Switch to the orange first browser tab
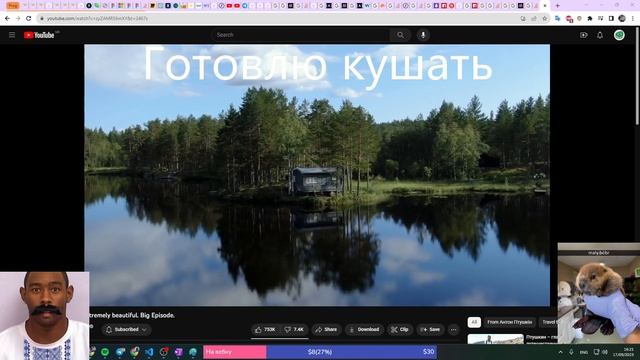This screenshot has width=640, height=360. click(x=13, y=6)
